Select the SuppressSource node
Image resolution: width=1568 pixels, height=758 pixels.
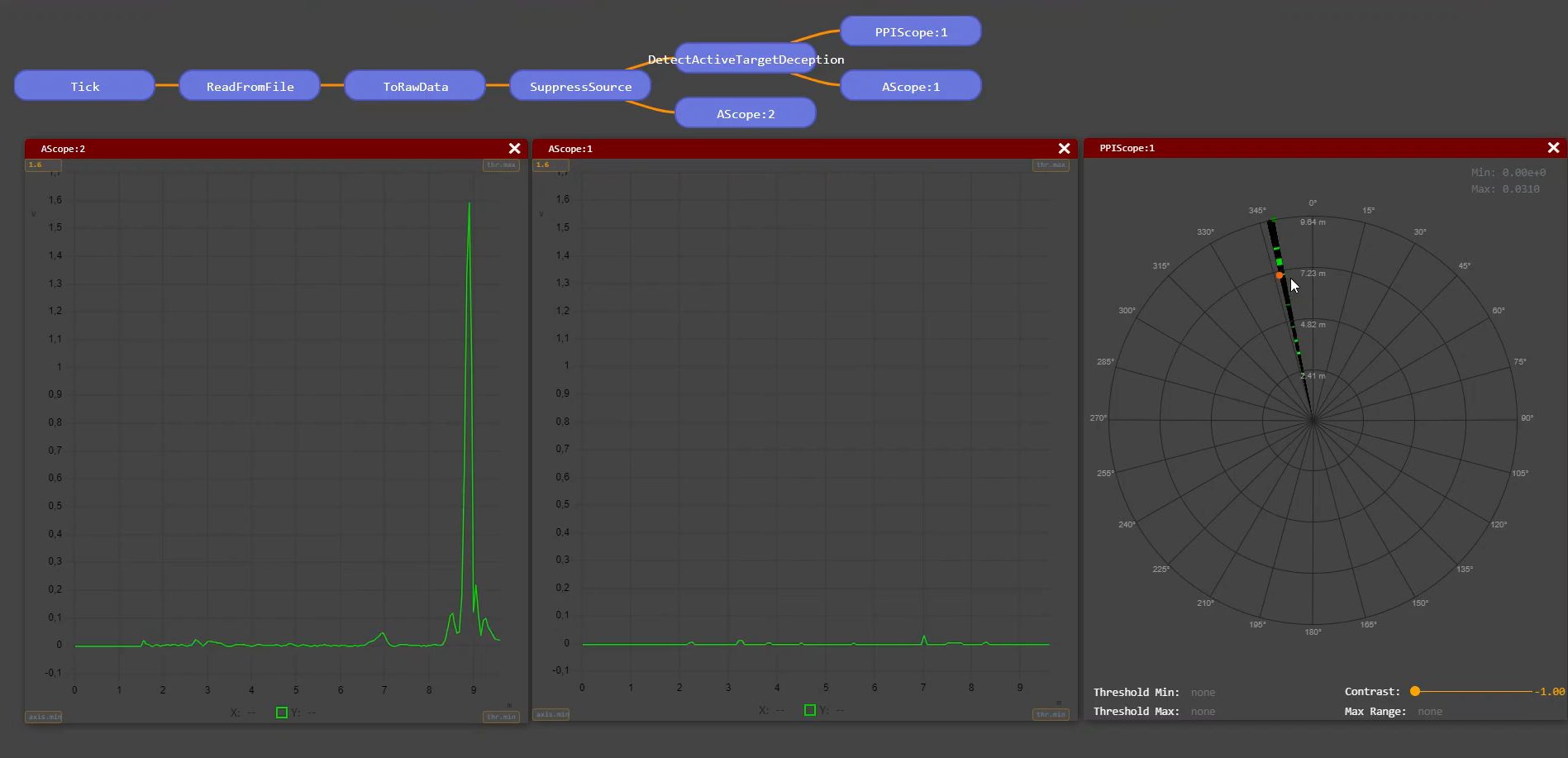(x=580, y=86)
